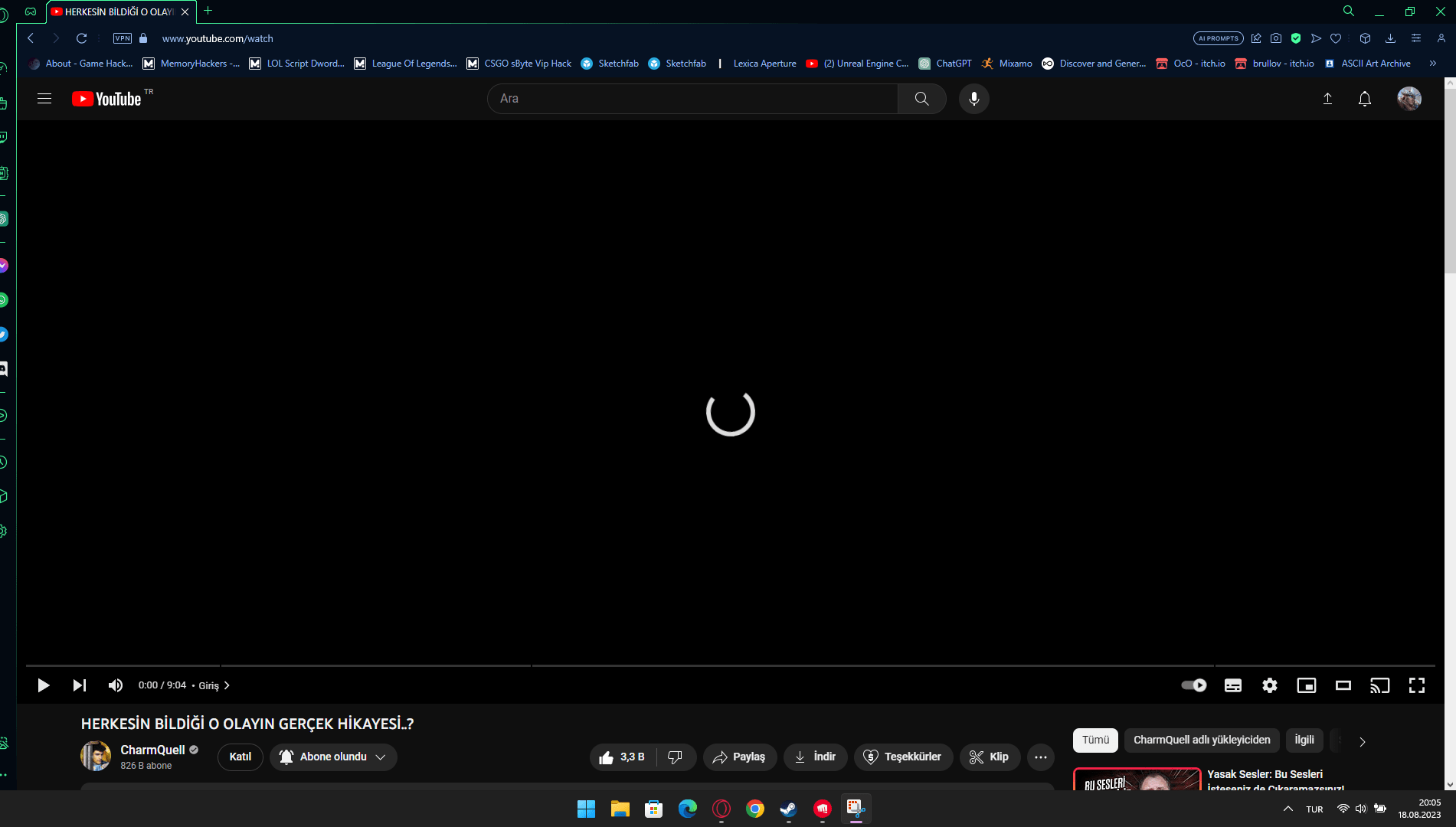The image size is (1456, 827).
Task: Click the Teşekkürler button
Action: (x=903, y=757)
